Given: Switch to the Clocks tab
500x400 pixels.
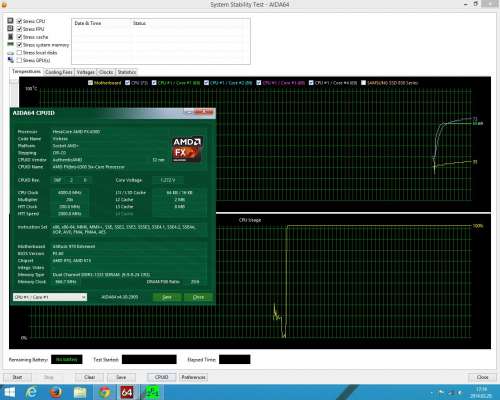Looking at the screenshot, I should coord(106,72).
